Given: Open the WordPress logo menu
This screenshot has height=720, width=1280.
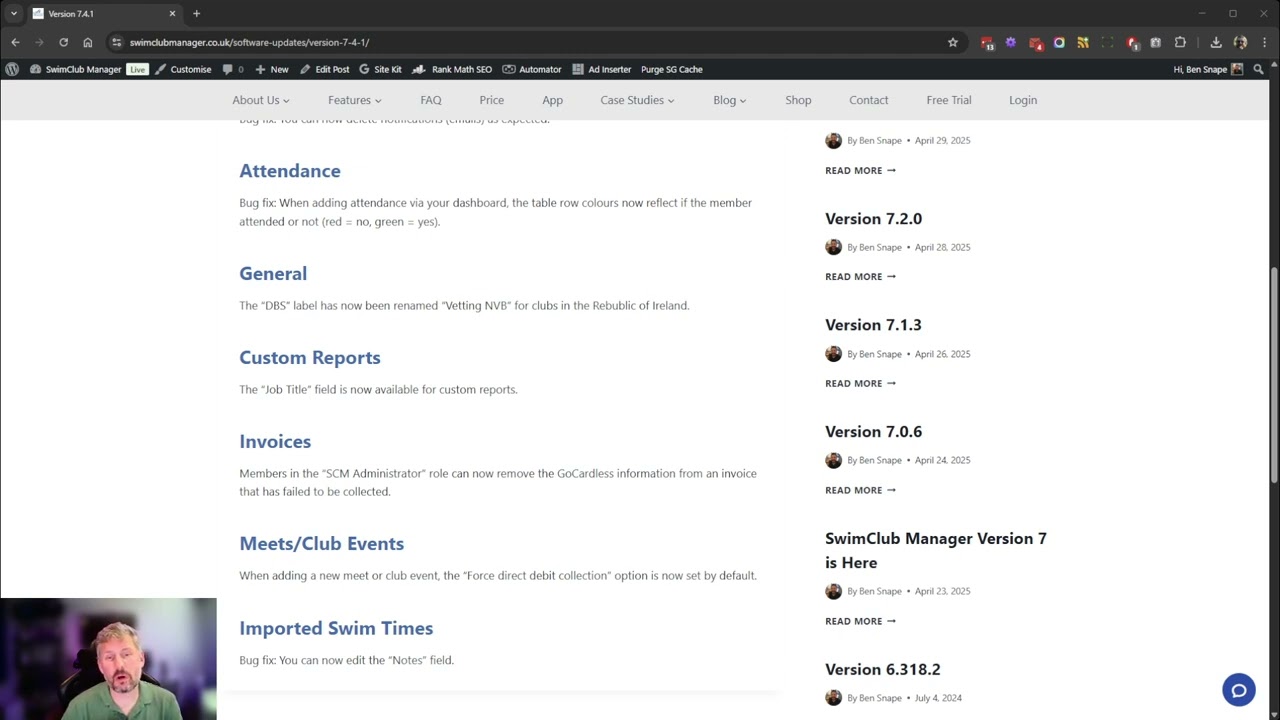Looking at the screenshot, I should coord(12,69).
